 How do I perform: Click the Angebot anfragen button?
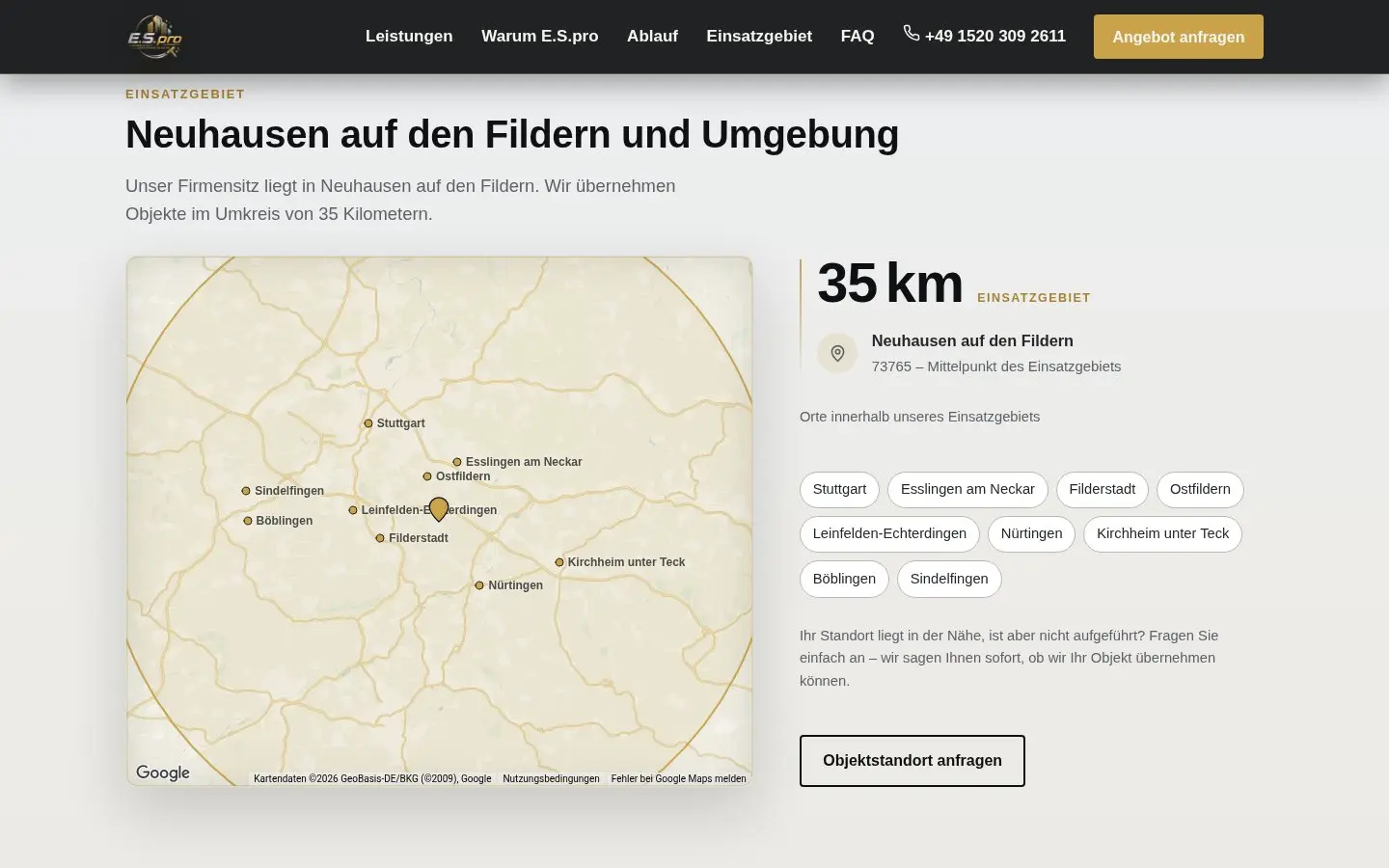click(x=1179, y=37)
